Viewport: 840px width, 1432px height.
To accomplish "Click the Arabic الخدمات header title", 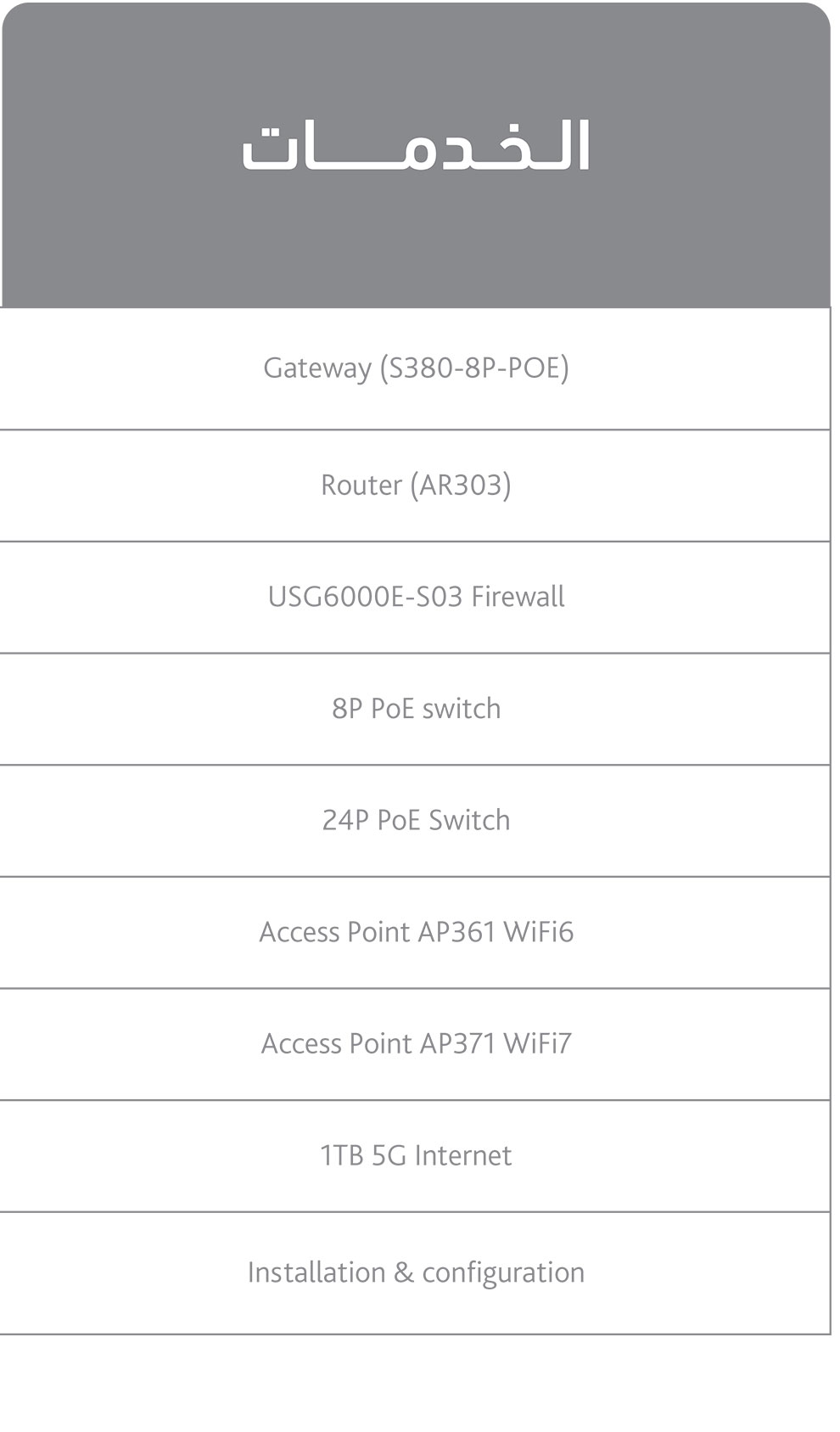I will [416, 147].
